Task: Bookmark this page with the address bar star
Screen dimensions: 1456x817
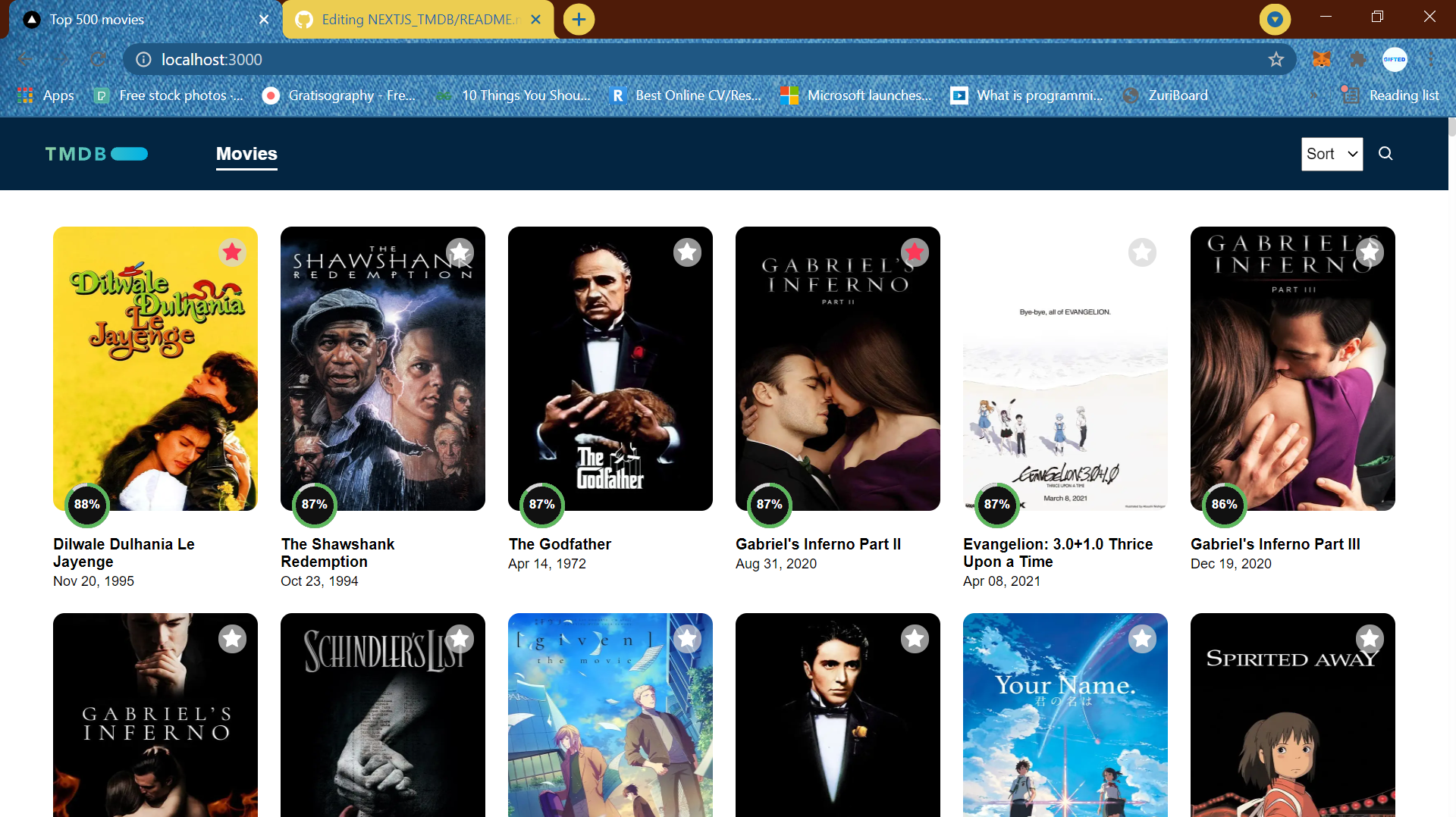Action: [1276, 59]
